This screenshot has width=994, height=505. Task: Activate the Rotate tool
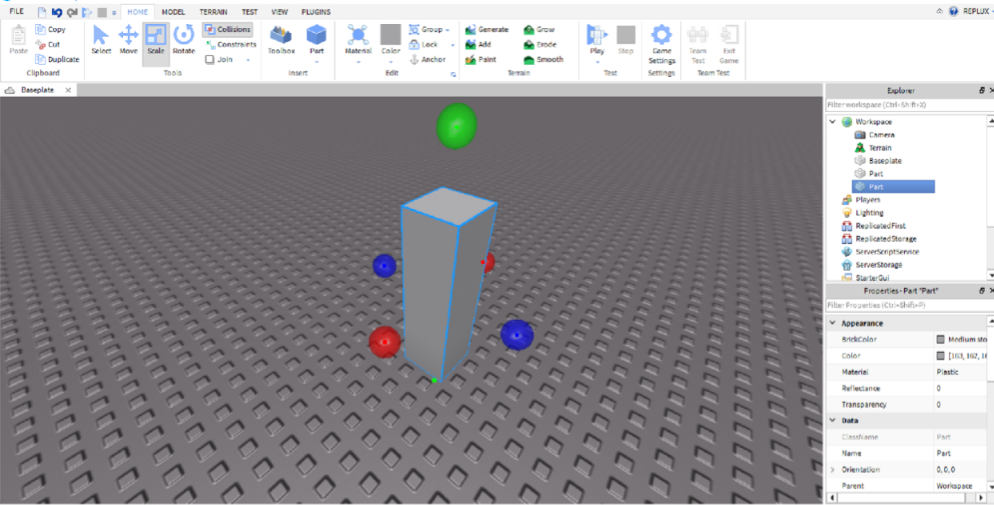[x=183, y=40]
